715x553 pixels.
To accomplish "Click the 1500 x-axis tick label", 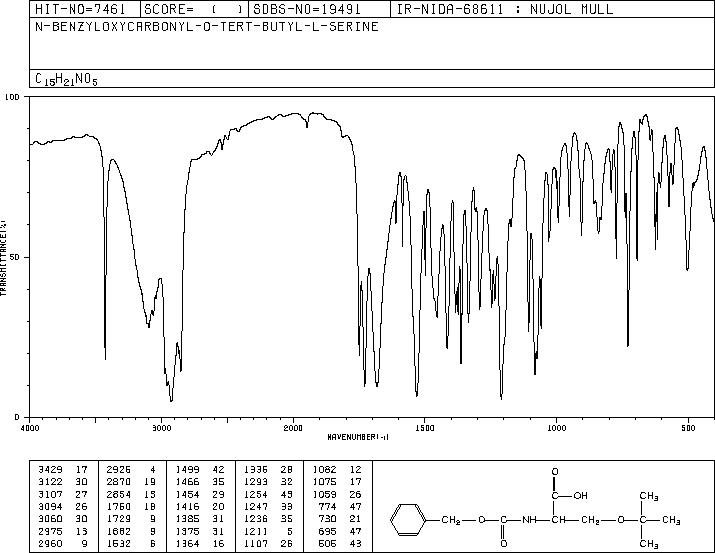I will point(425,428).
